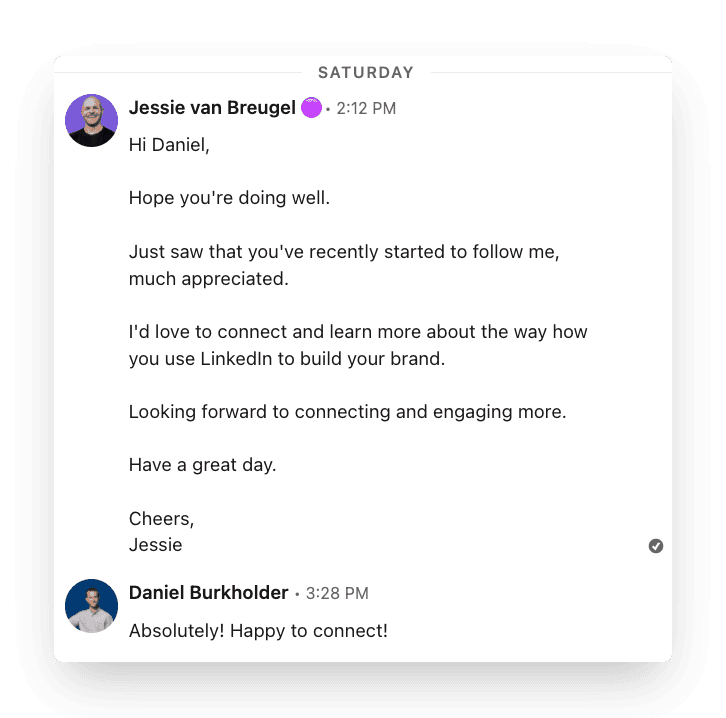The width and height of the screenshot is (726, 718).
Task: Open Daniel Burkholder's name link
Action: tap(208, 593)
